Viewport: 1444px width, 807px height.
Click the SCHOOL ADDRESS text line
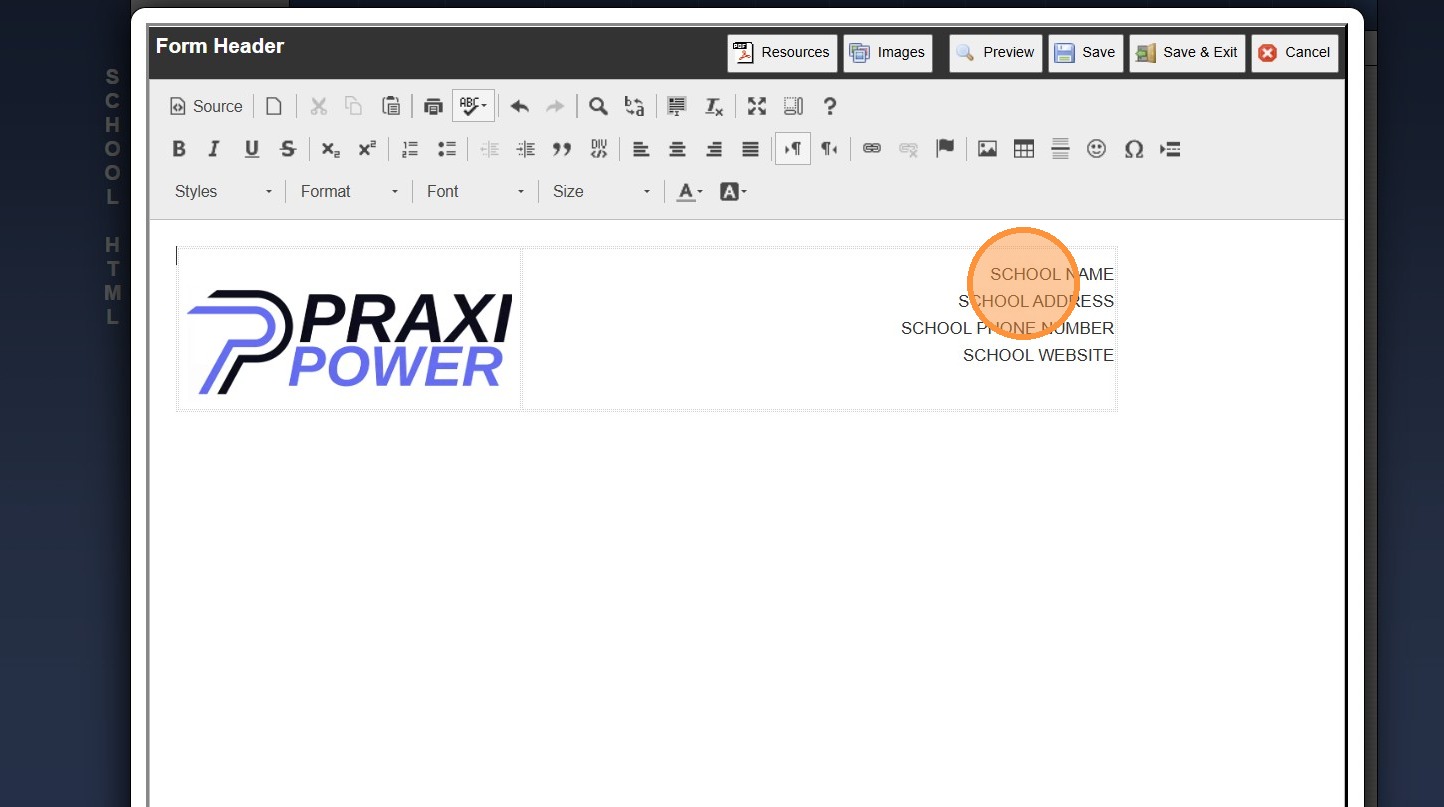point(1036,301)
